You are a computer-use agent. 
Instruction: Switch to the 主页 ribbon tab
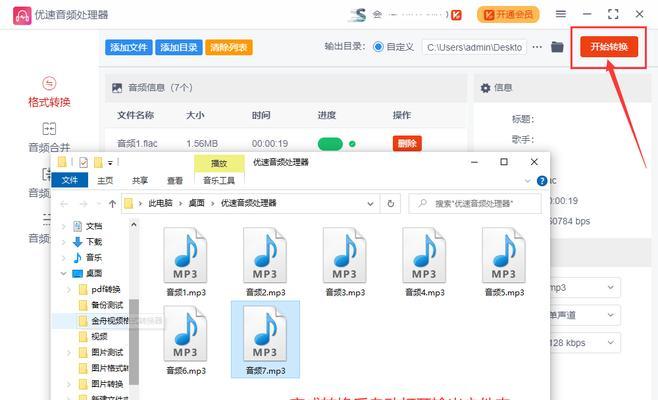click(105, 180)
